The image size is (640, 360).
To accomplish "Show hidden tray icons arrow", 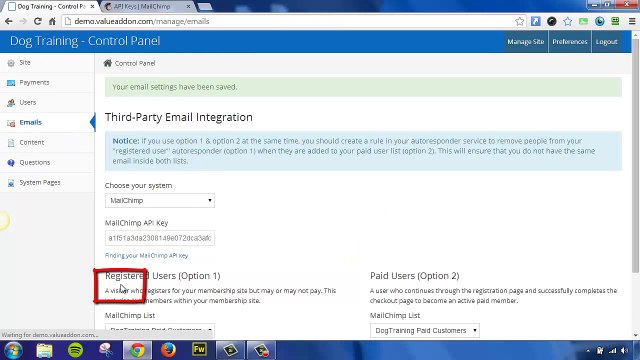I will pyautogui.click(x=588, y=351).
